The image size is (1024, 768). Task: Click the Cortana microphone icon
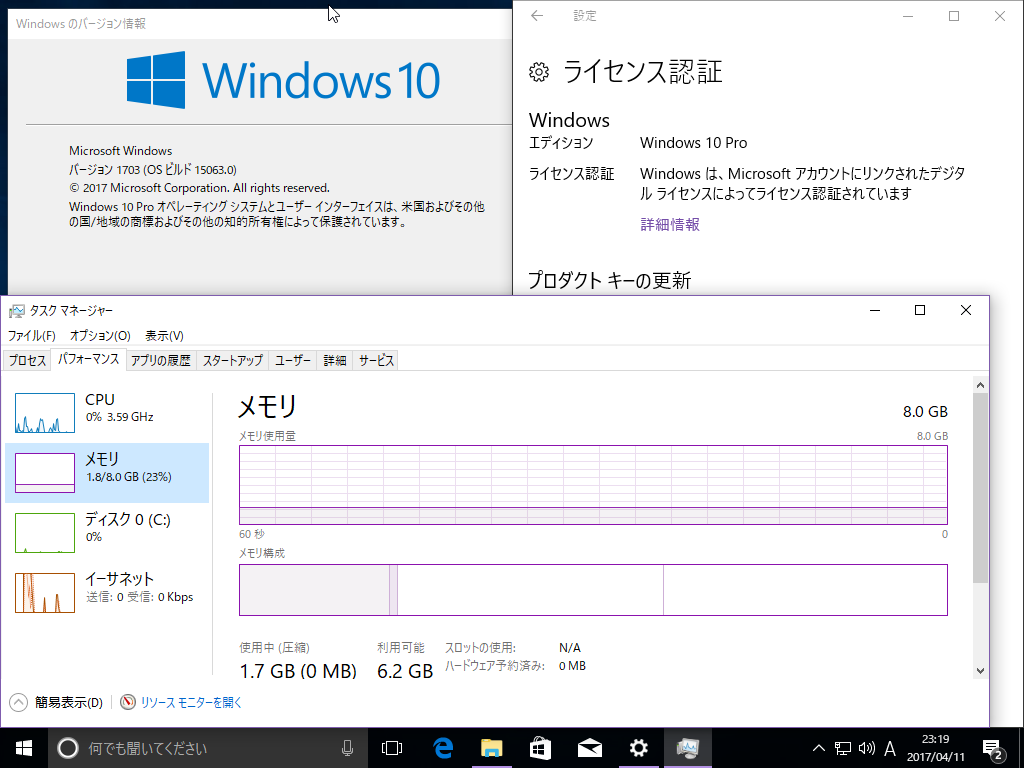(x=348, y=747)
